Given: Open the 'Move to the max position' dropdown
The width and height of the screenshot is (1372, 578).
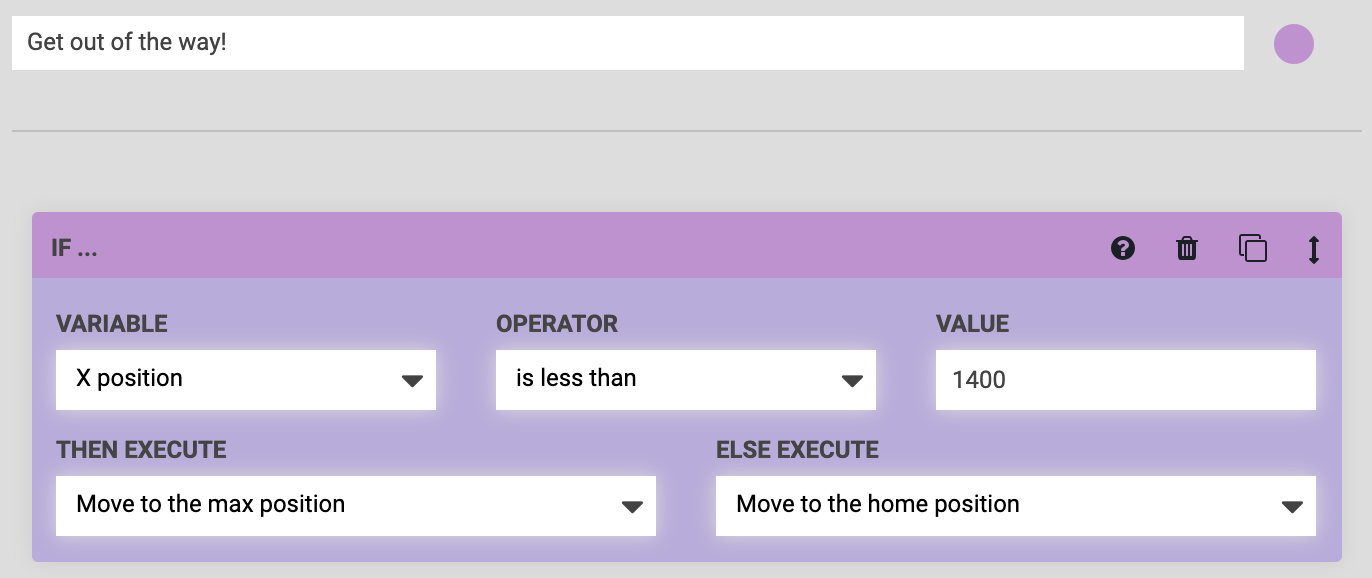Looking at the screenshot, I should click(355, 505).
